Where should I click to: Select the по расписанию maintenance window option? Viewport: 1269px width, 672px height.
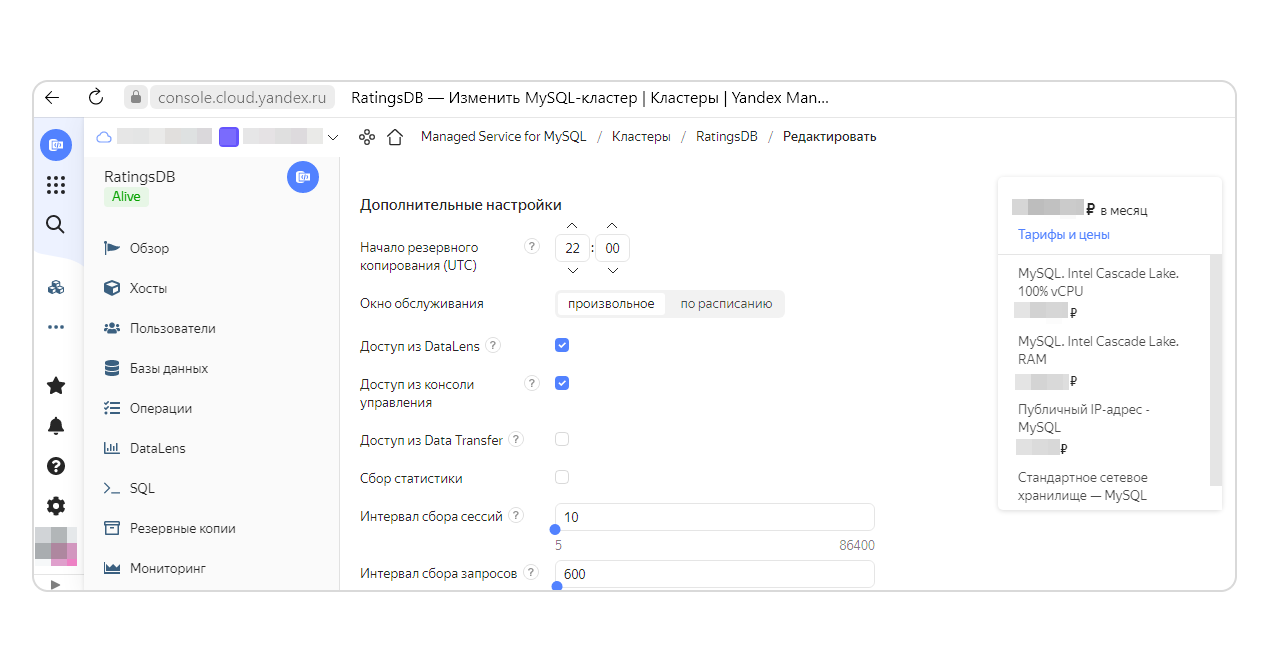pyautogui.click(x=726, y=304)
